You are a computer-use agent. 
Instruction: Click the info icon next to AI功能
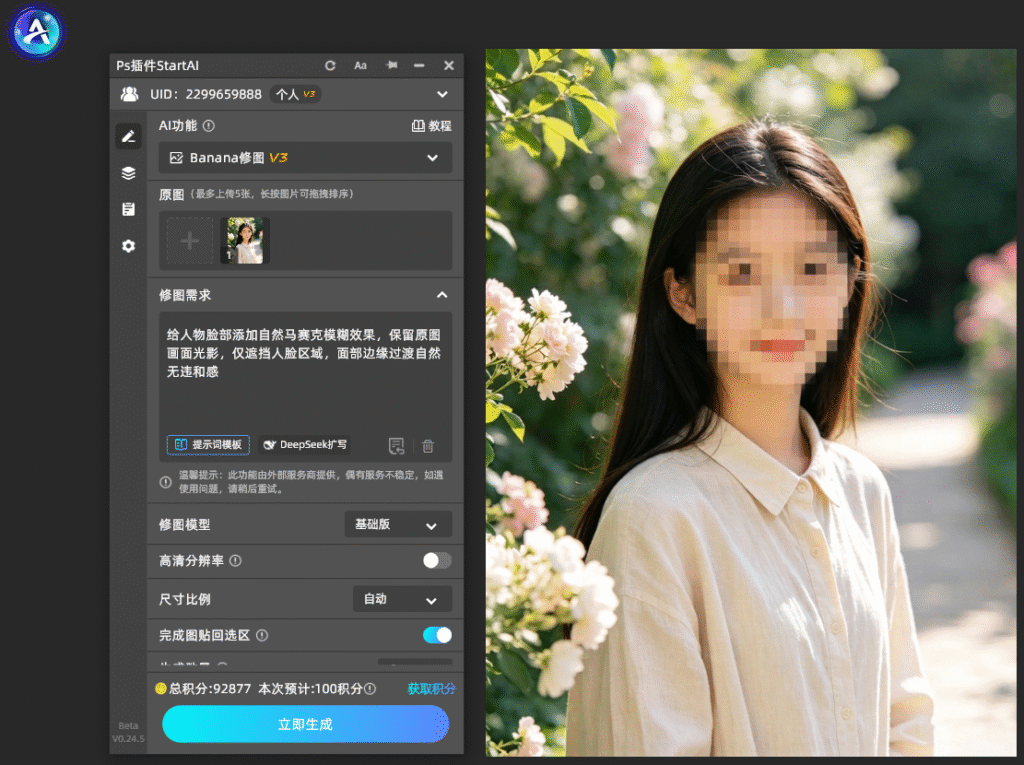coord(209,125)
